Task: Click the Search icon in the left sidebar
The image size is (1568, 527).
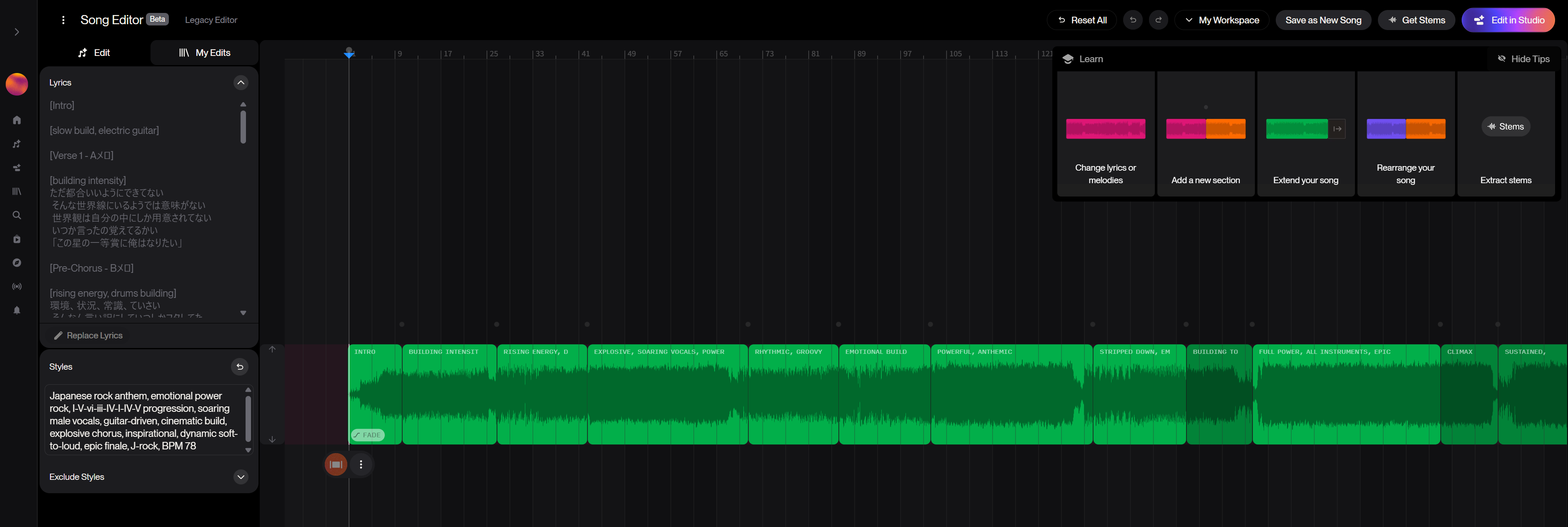Action: (x=16, y=215)
